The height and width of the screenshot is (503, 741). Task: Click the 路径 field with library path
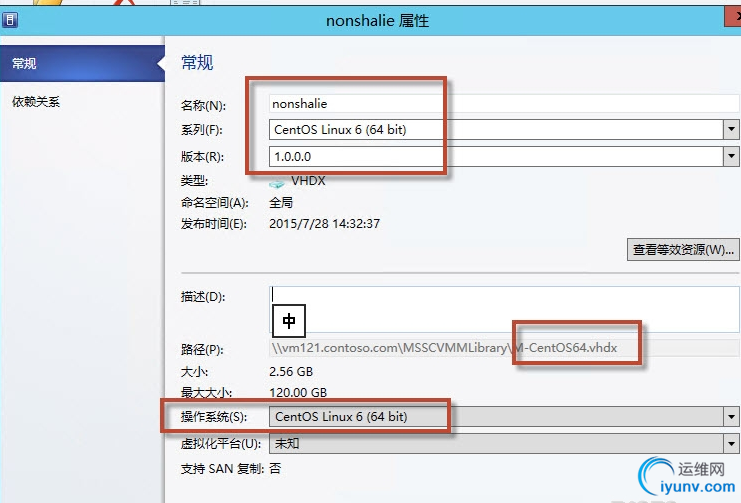[504, 348]
